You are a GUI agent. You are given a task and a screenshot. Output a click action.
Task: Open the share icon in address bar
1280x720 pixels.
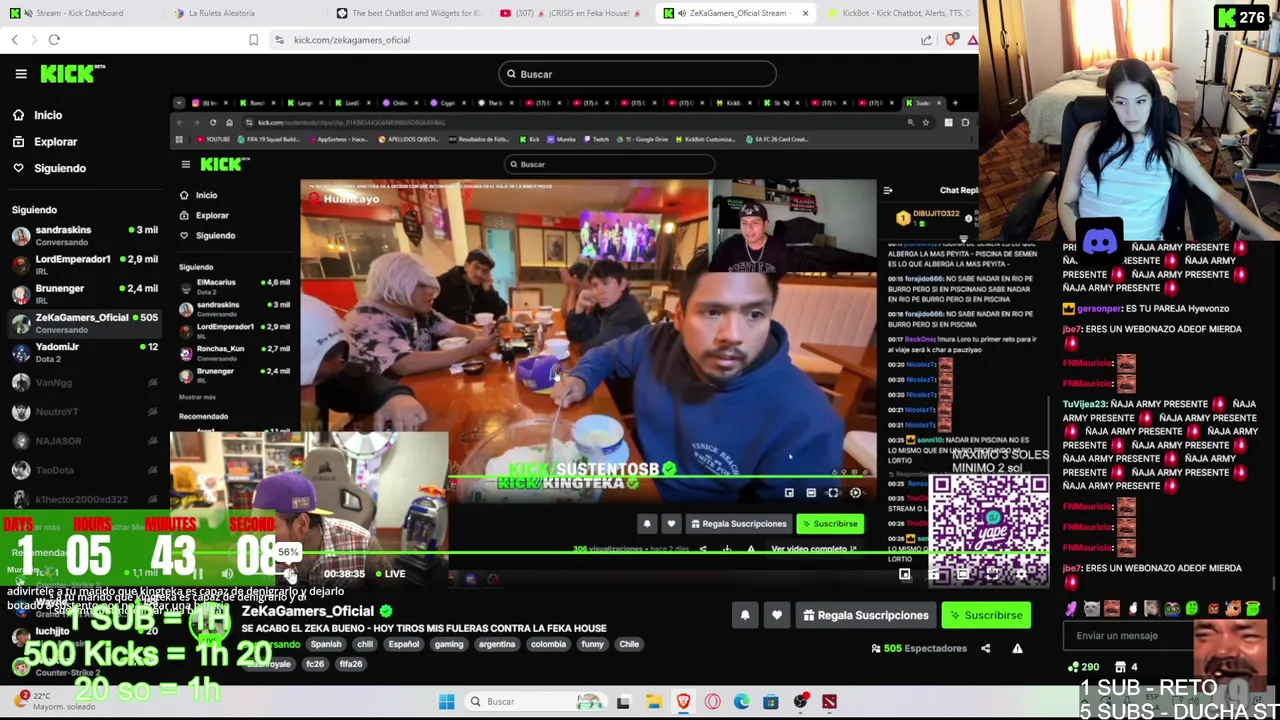click(926, 40)
